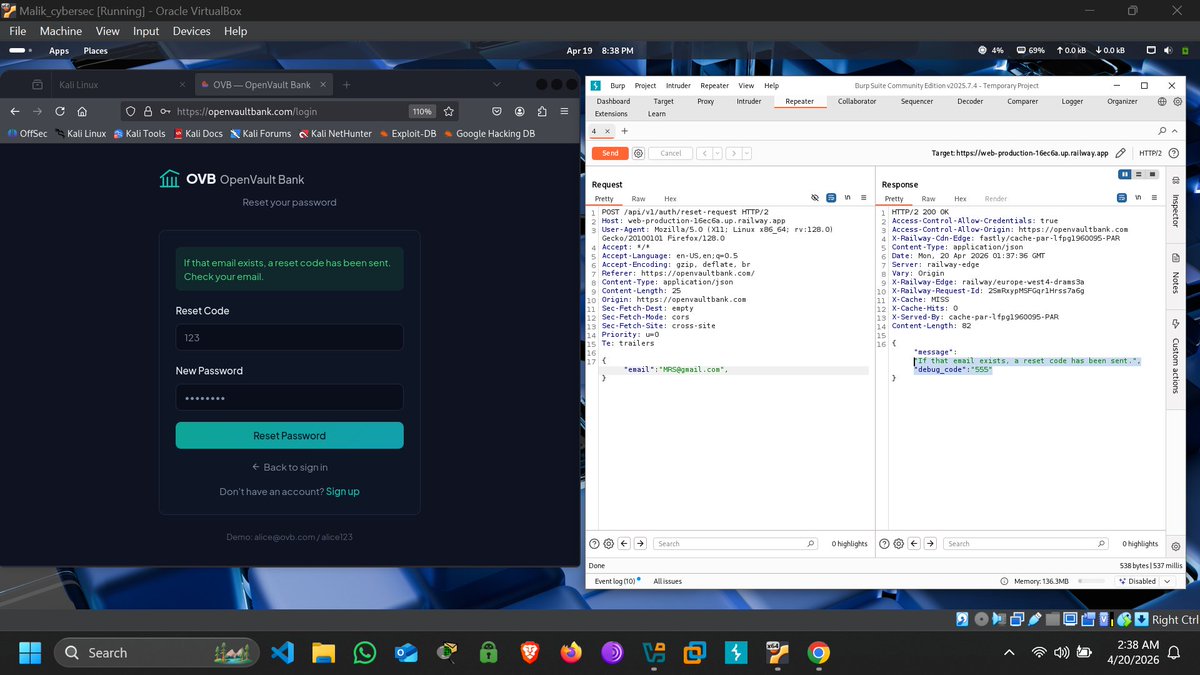This screenshot has height=675, width=1200.
Task: Close Repeater tab 4
Action: point(607,131)
